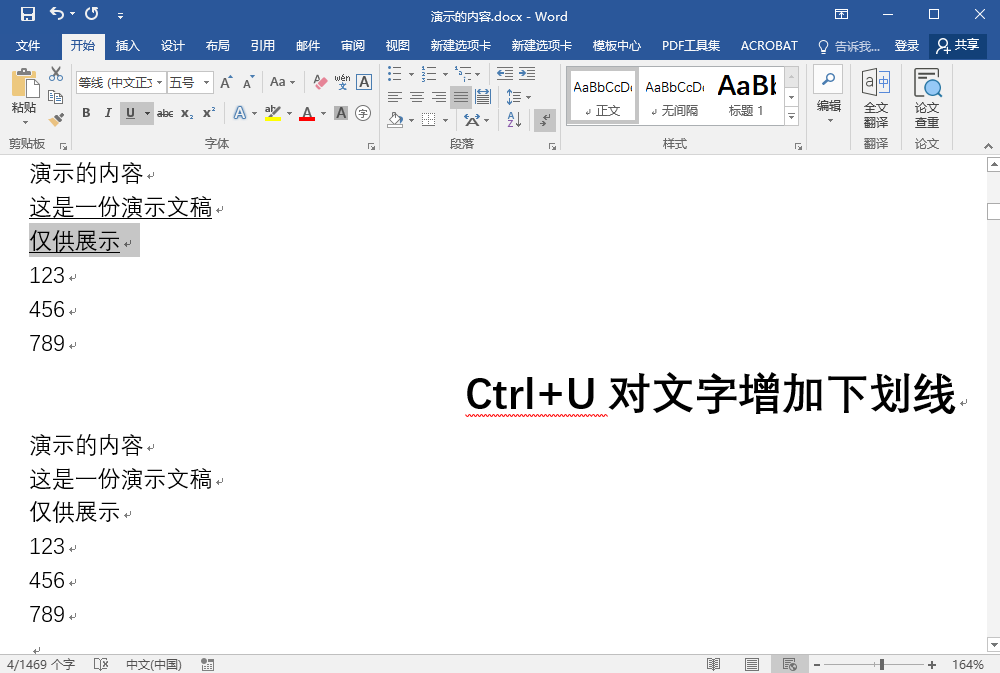Open the 文件 menu tab
The width and height of the screenshot is (1000, 673).
point(28,46)
